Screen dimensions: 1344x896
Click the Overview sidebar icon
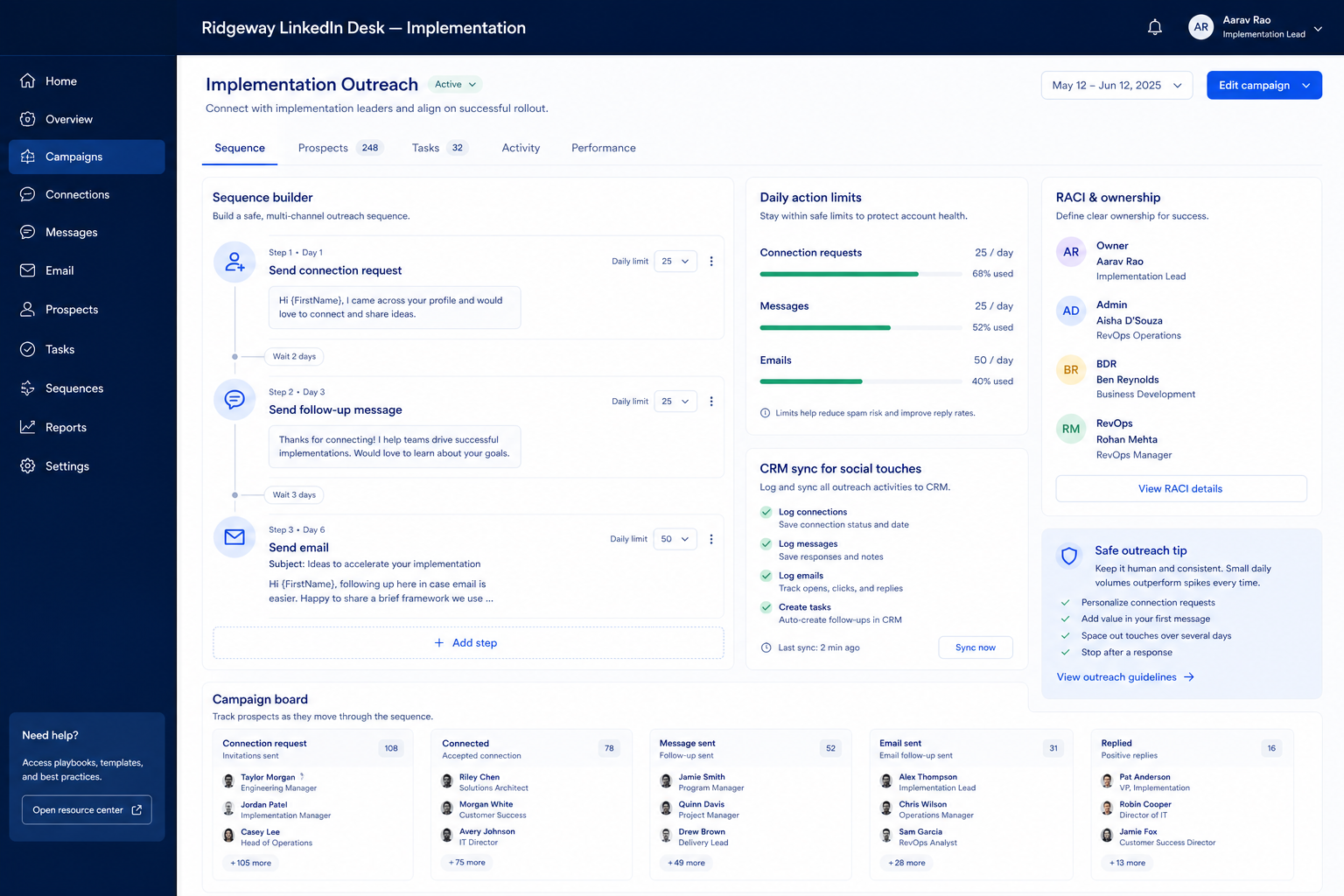click(x=28, y=119)
